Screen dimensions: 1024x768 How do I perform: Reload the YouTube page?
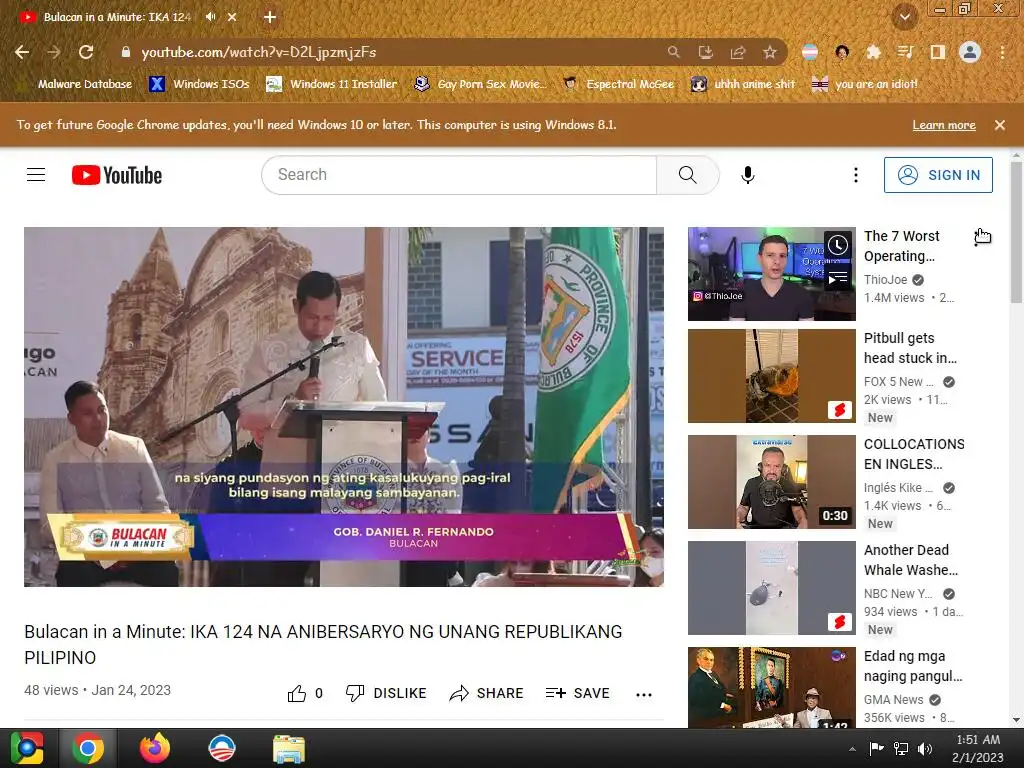(86, 52)
